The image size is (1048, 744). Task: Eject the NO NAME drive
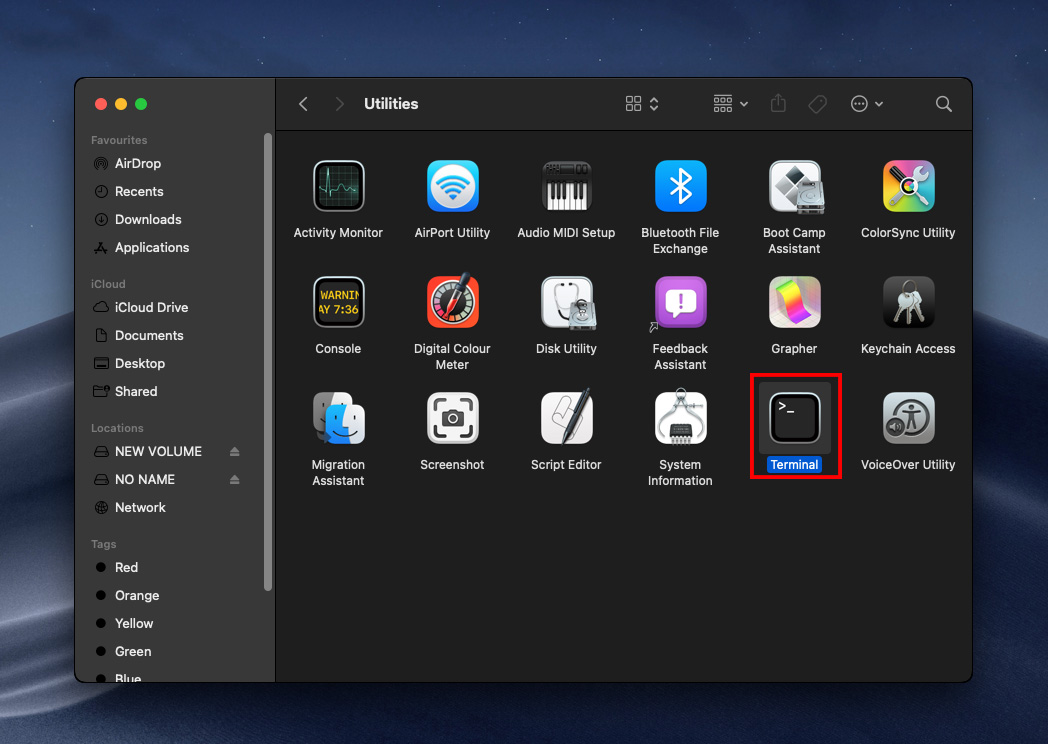click(x=235, y=480)
